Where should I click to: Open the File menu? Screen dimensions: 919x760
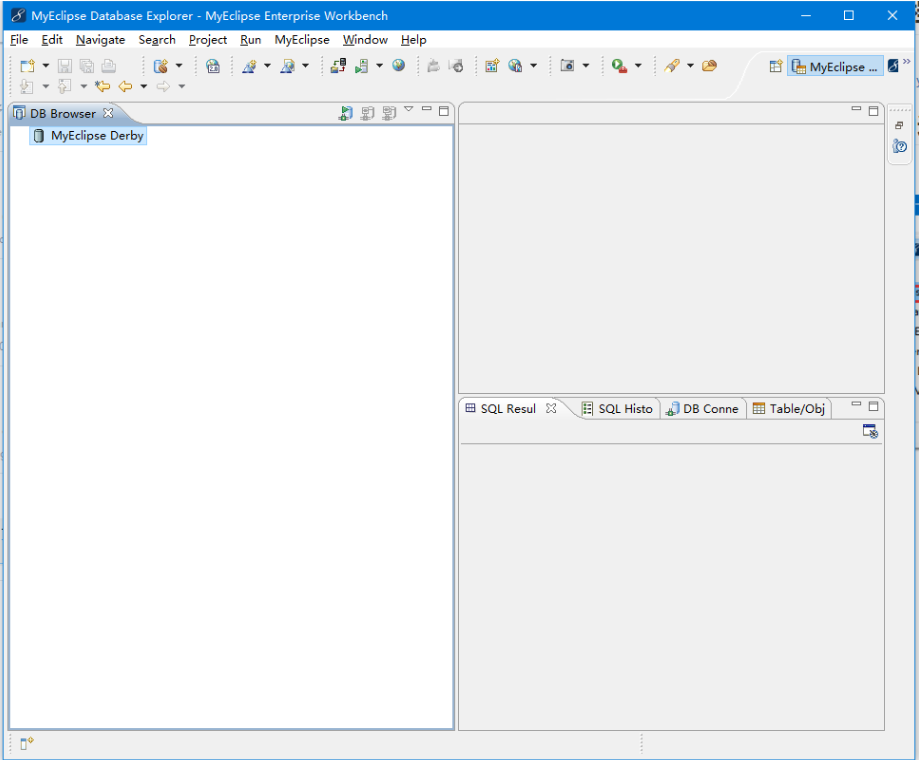pos(19,40)
